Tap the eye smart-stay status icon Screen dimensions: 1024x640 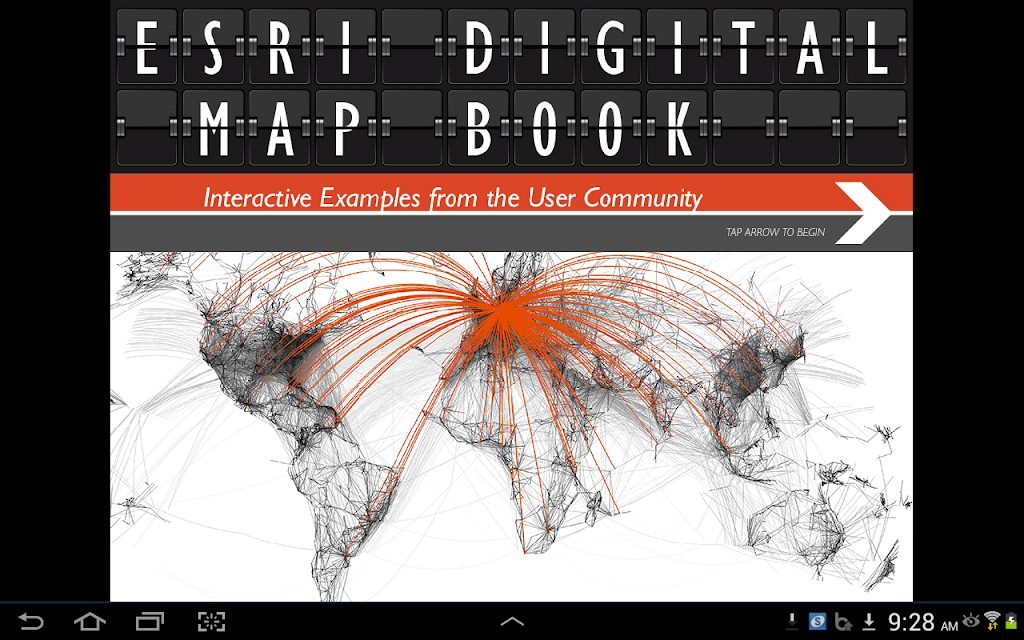coord(971,619)
